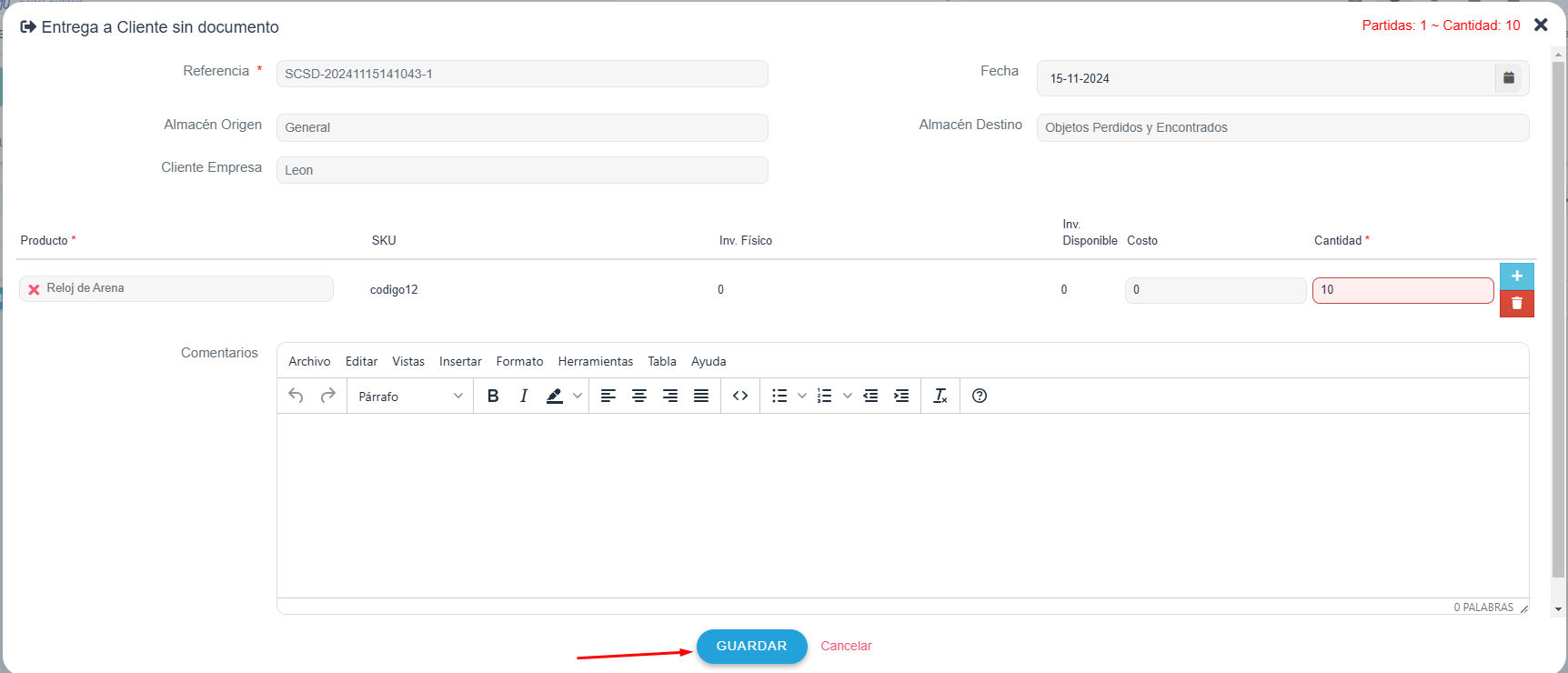Click the Almacén Origen field
The image size is (1568, 673).
[522, 127]
